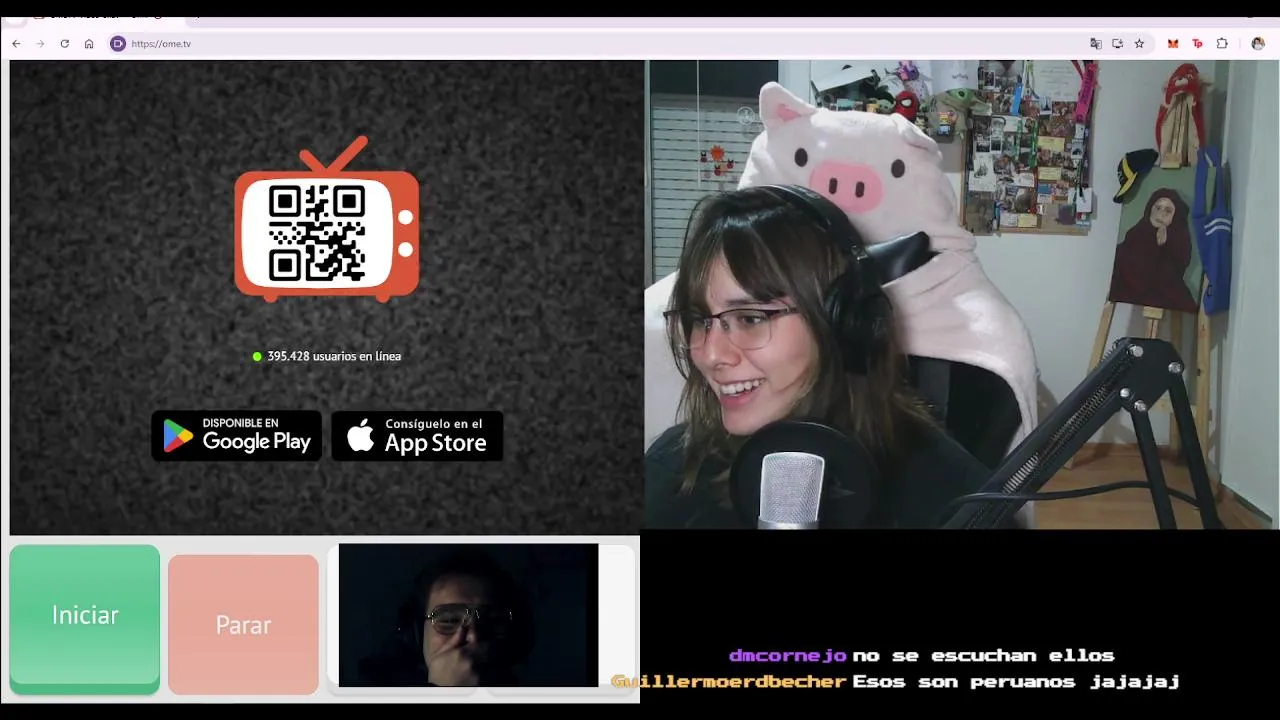Click the green Iniciar button

pyautogui.click(x=85, y=619)
